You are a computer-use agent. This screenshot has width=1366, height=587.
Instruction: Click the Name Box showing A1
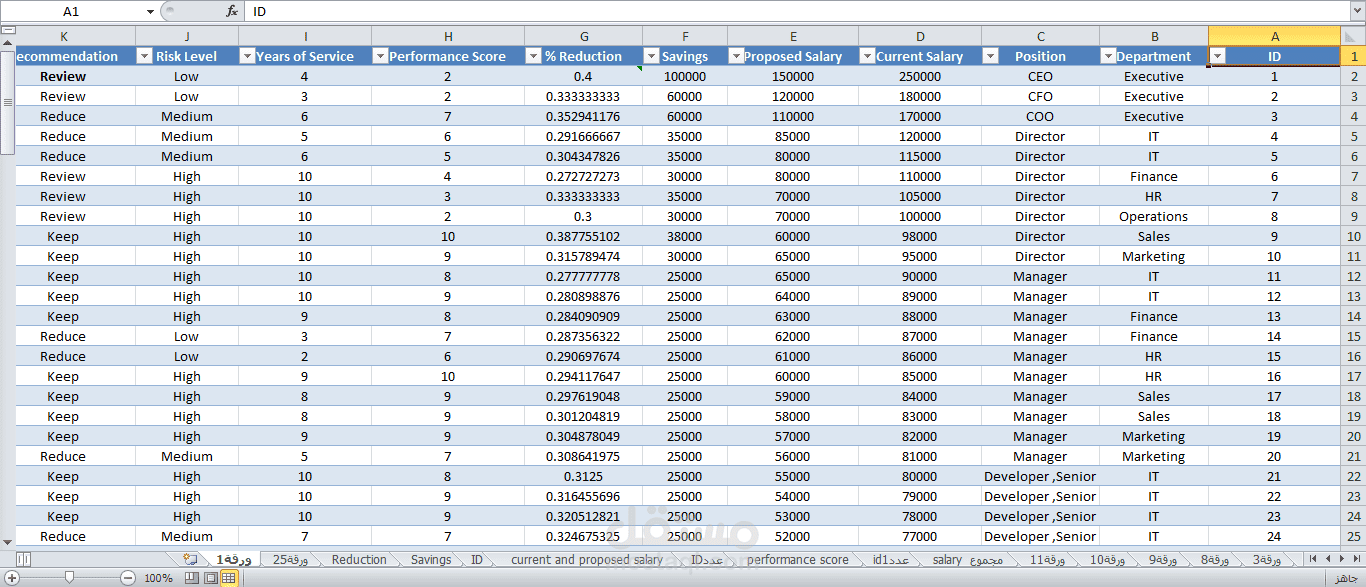[x=71, y=12]
